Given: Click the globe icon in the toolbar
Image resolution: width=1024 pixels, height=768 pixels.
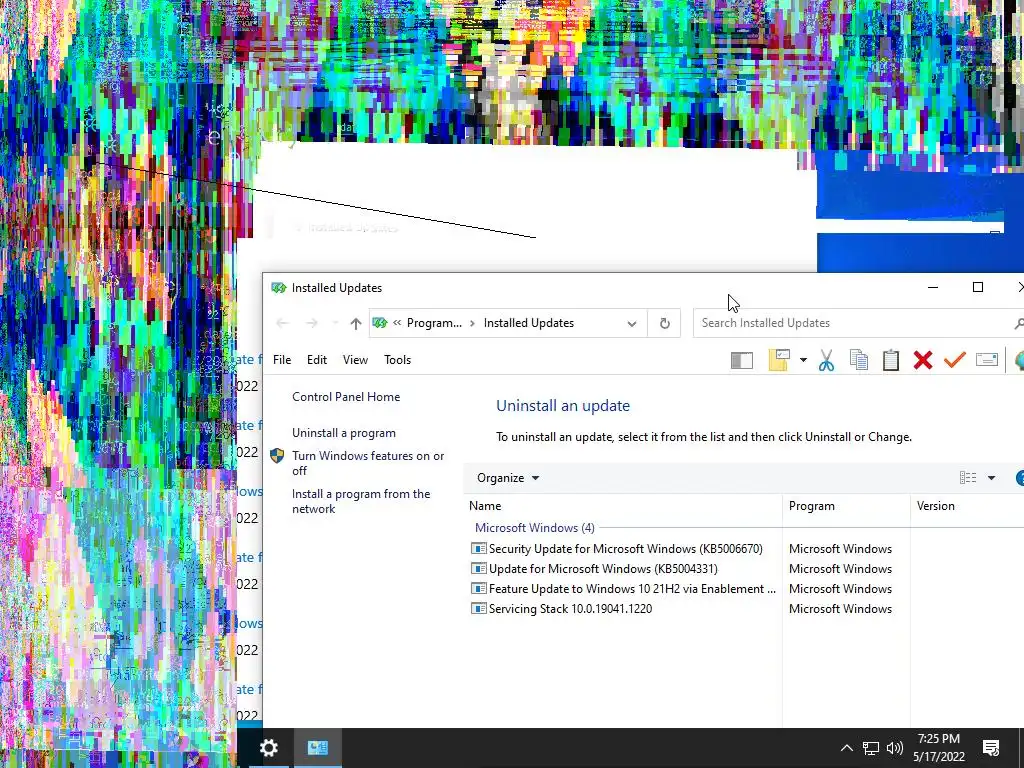Looking at the screenshot, I should (1019, 360).
